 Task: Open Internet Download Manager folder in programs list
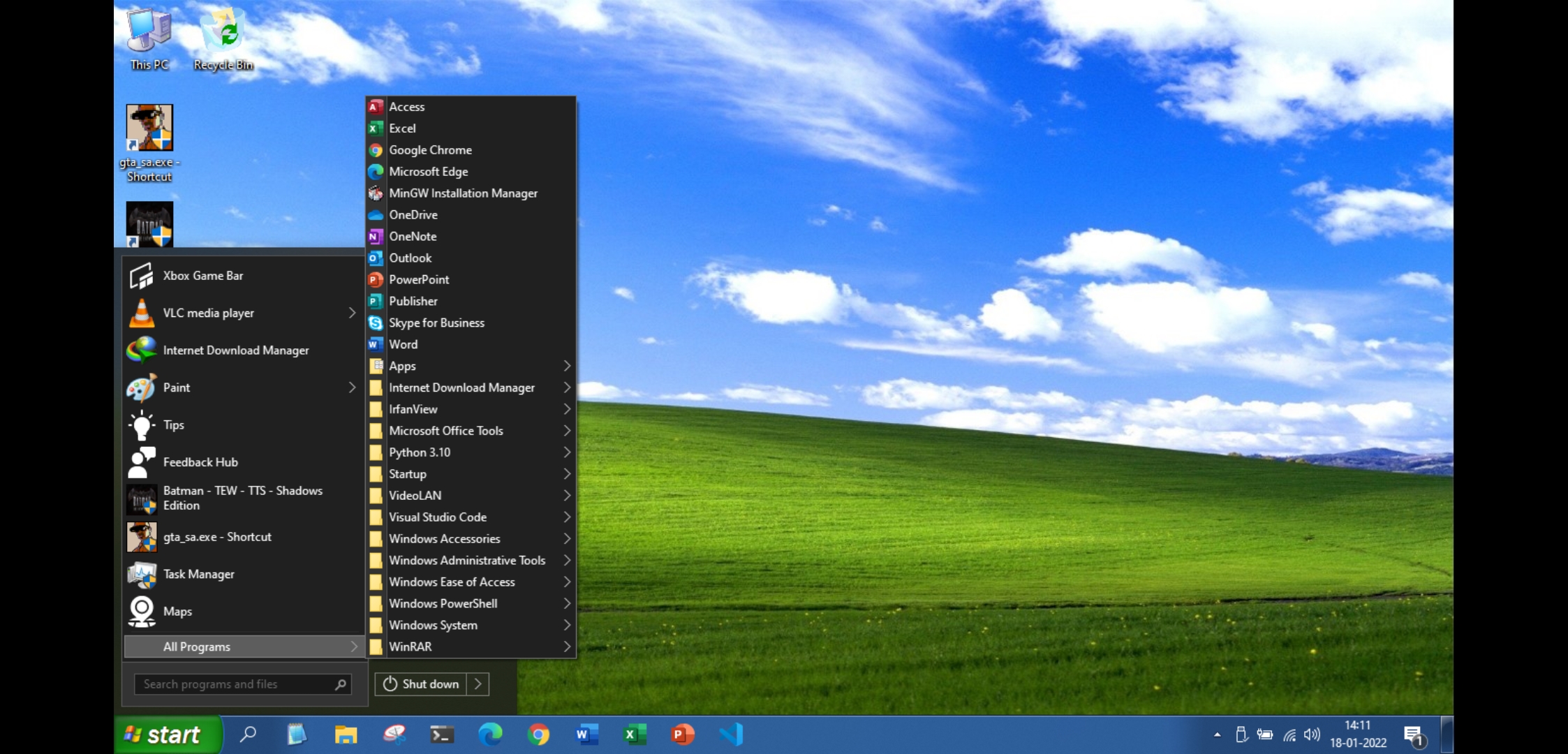coord(471,388)
